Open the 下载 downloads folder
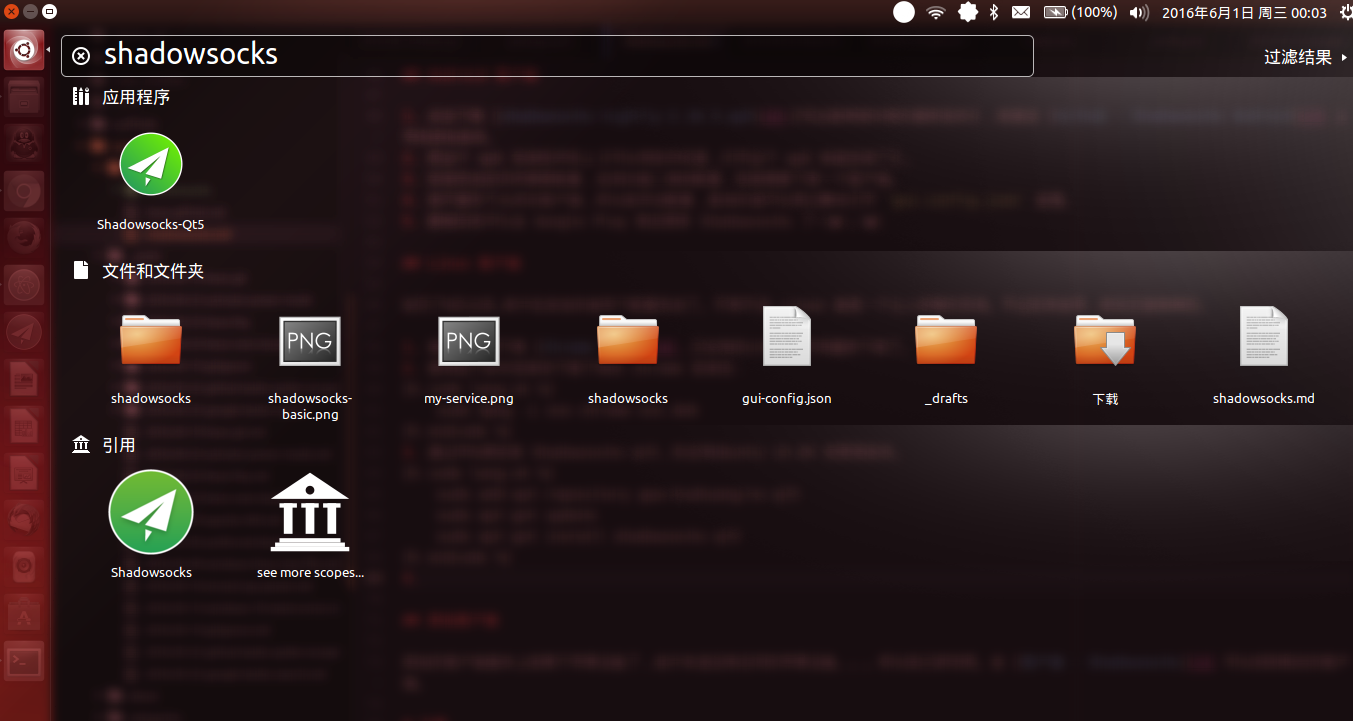This screenshot has width=1353, height=721. click(x=1105, y=355)
